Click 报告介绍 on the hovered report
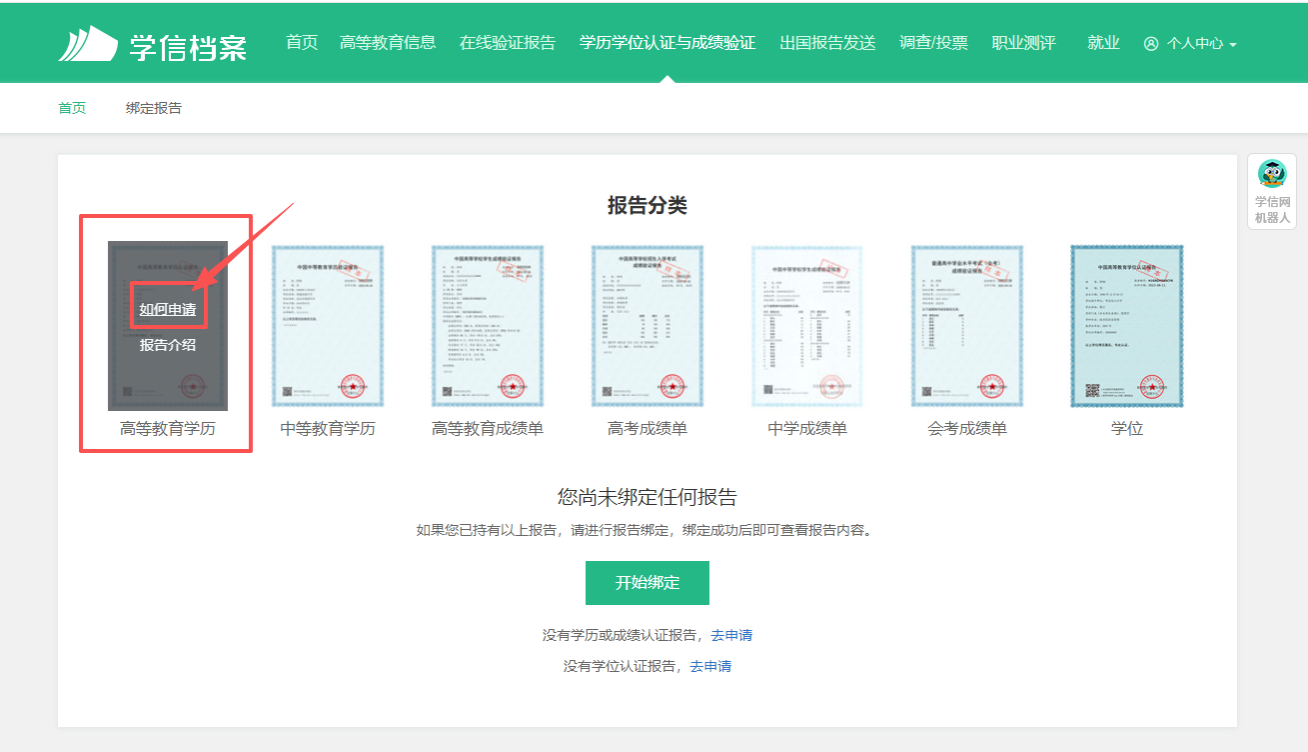 point(168,345)
